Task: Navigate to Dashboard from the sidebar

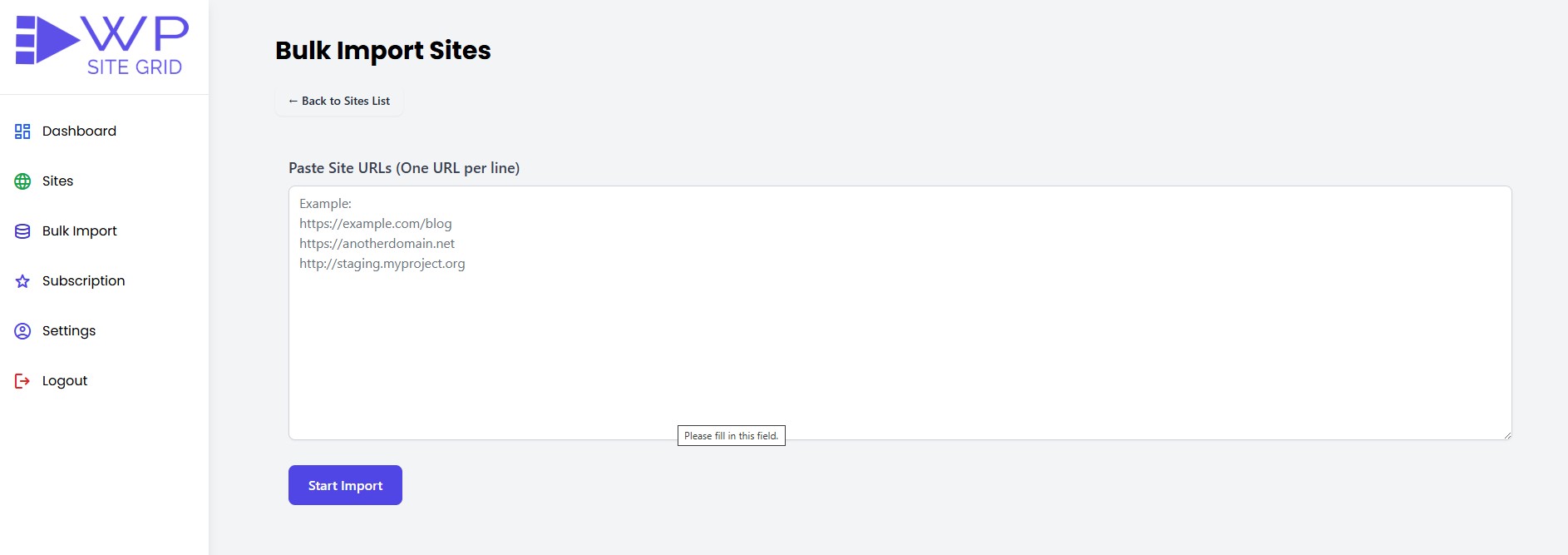Action: pyautogui.click(x=78, y=131)
